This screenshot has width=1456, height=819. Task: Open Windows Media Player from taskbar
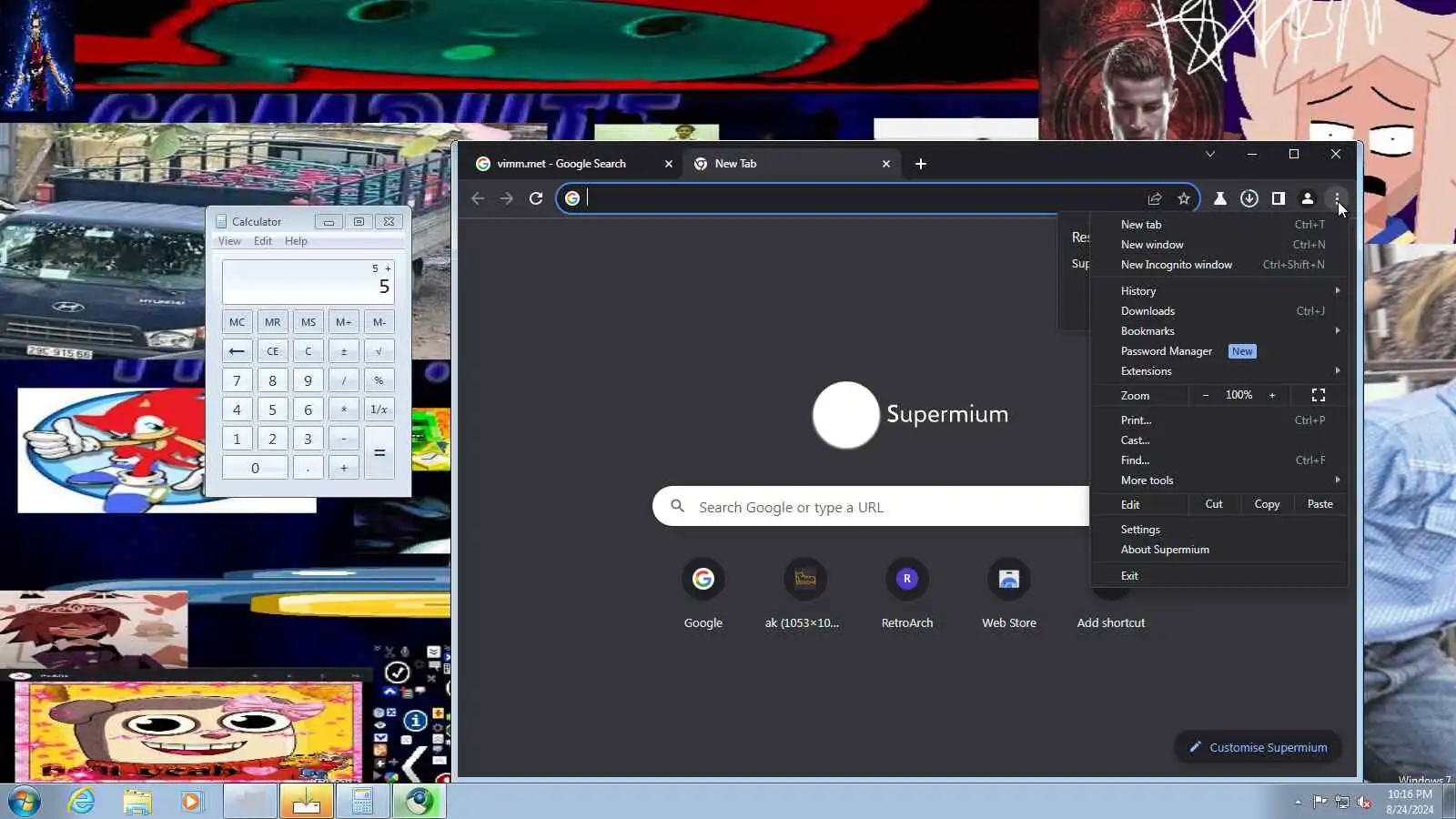[x=192, y=801]
